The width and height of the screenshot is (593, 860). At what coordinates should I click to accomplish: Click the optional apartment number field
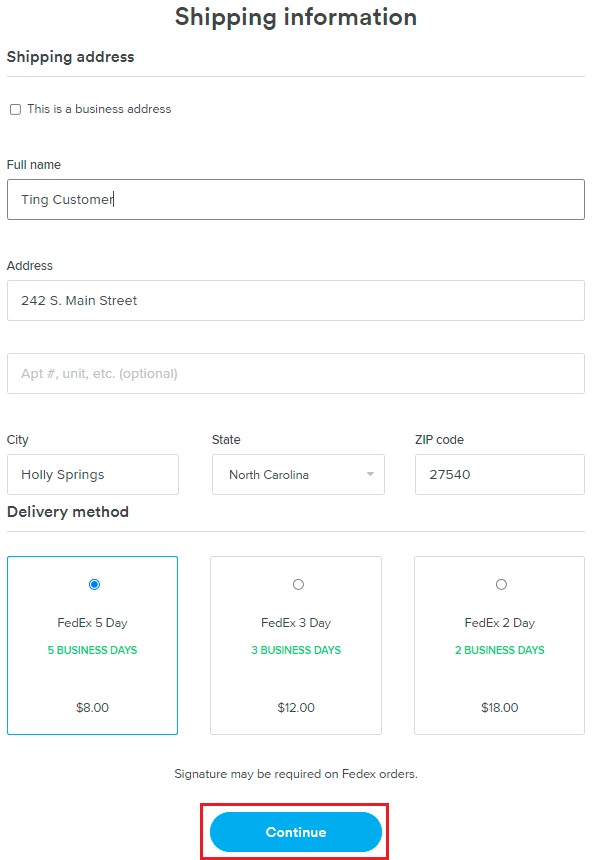coord(296,373)
